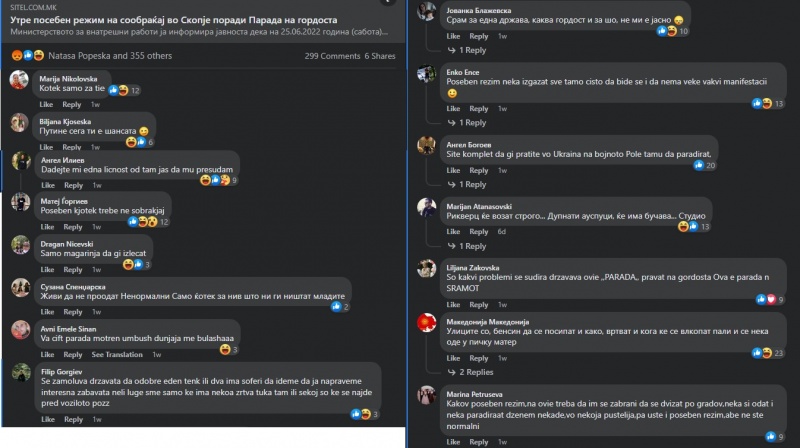Open Dragan Nicevski's avatar
The image size is (800, 448).
click(x=20, y=245)
